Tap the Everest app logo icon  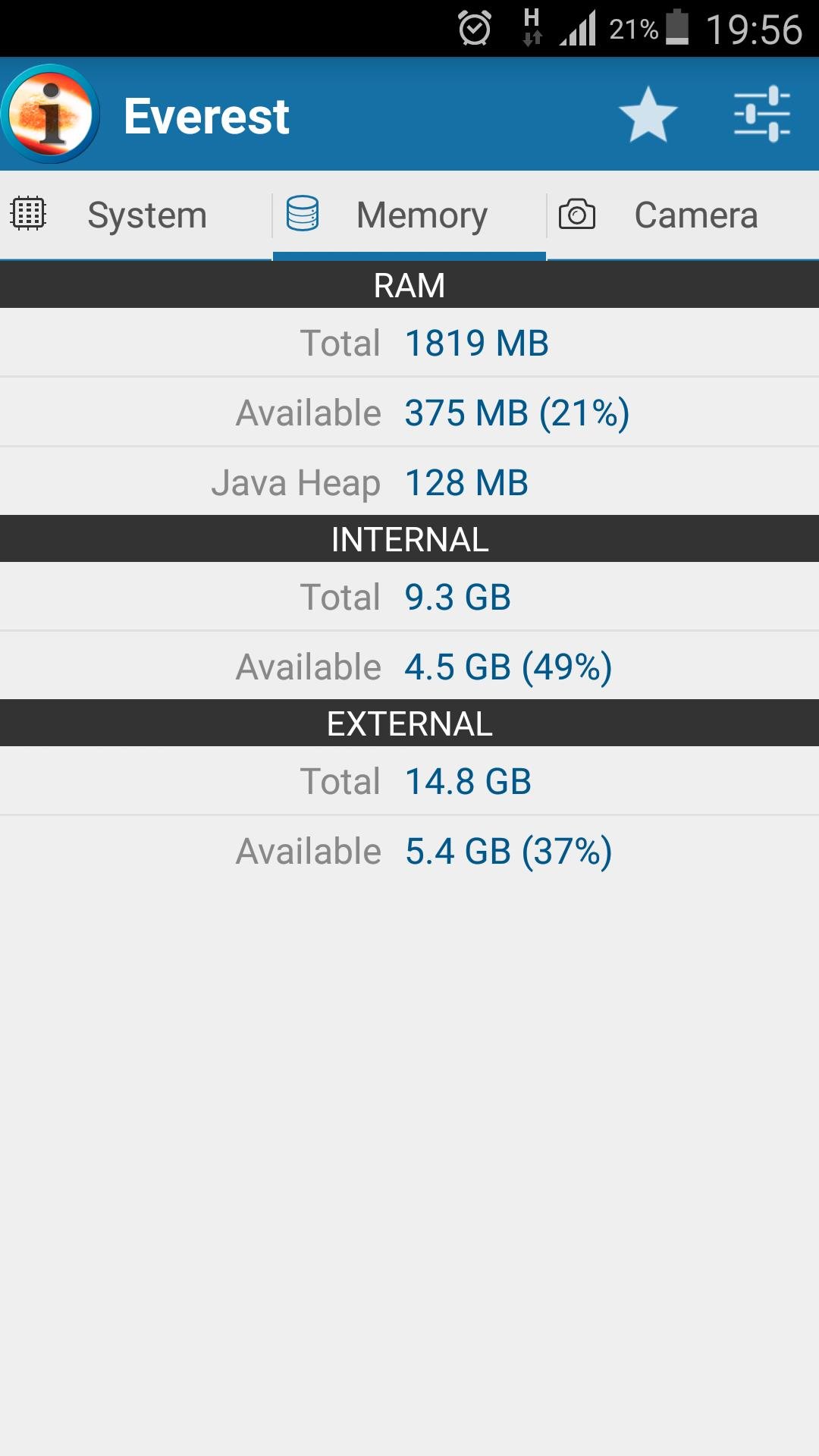(x=50, y=115)
